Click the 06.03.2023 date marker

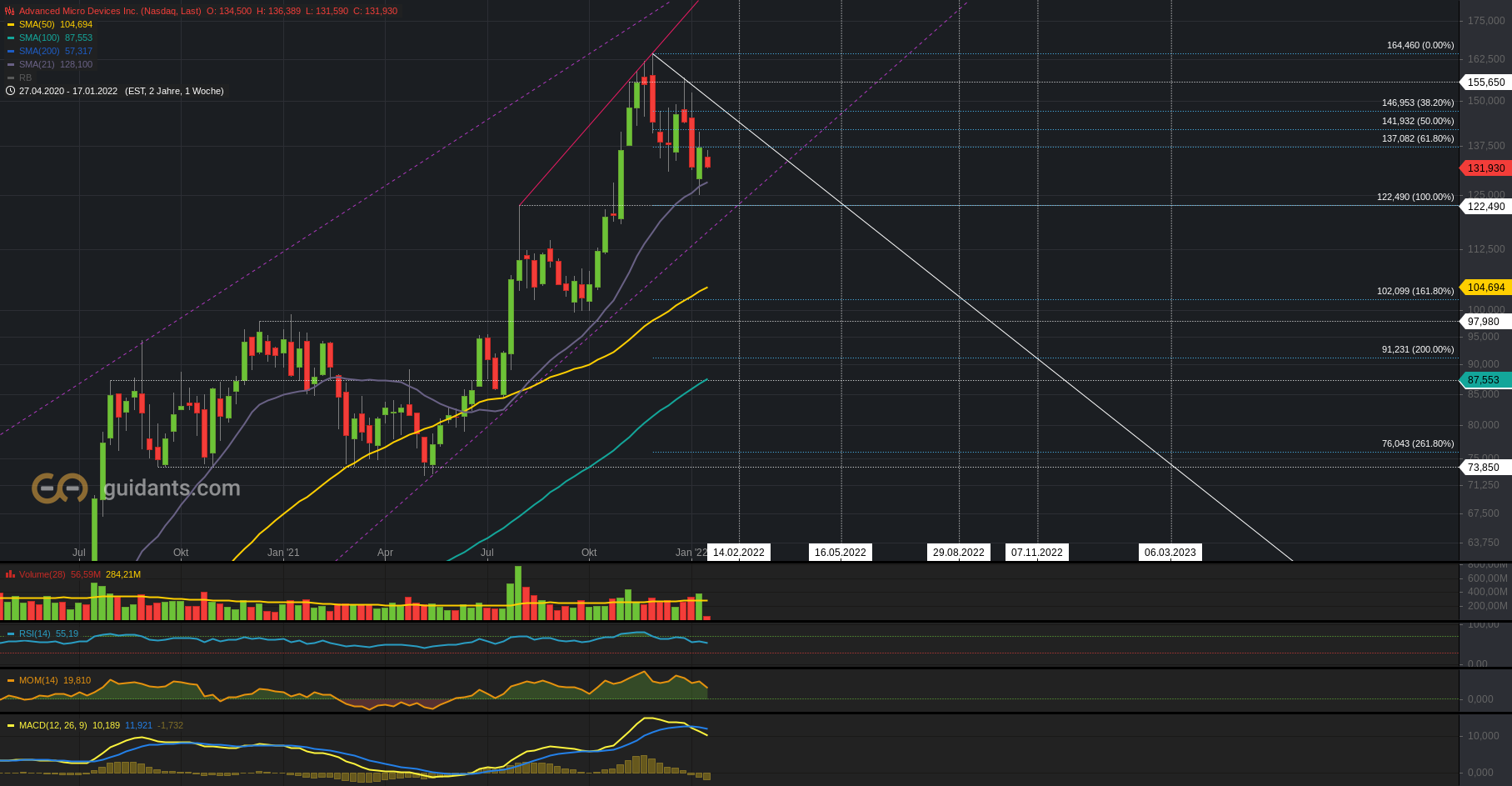coord(1170,552)
